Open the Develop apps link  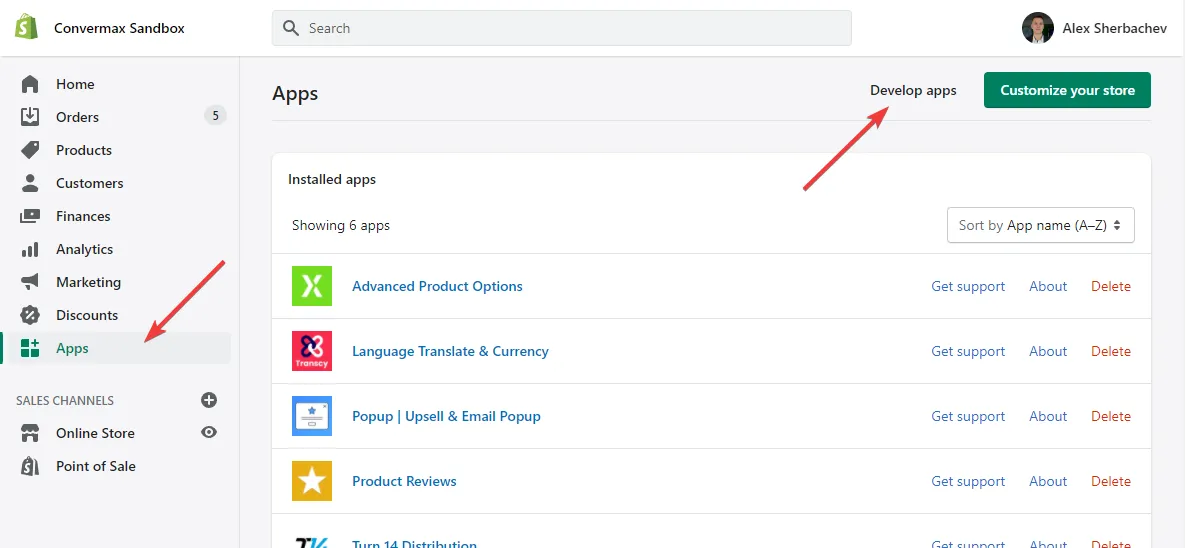(x=913, y=90)
